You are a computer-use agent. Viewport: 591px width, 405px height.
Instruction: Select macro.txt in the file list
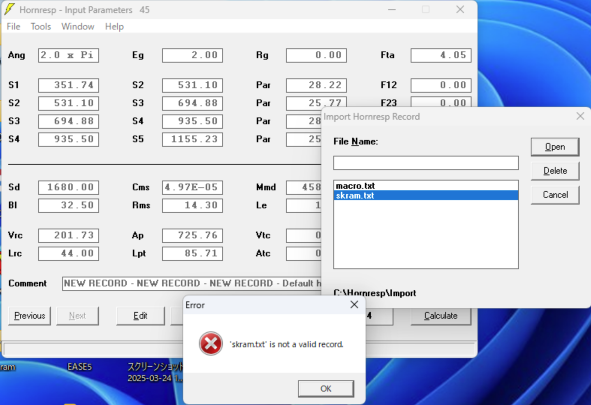click(426, 186)
